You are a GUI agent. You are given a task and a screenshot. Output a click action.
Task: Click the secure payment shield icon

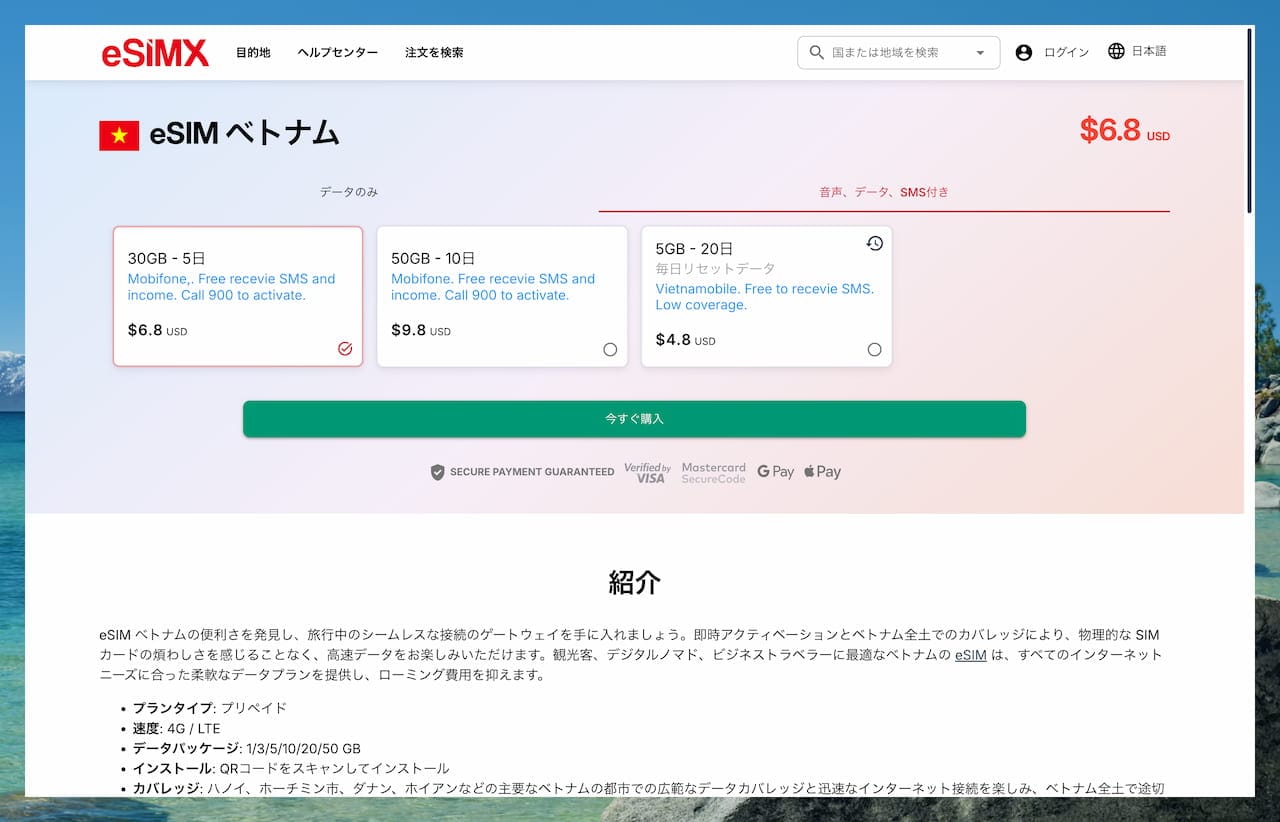pos(437,472)
